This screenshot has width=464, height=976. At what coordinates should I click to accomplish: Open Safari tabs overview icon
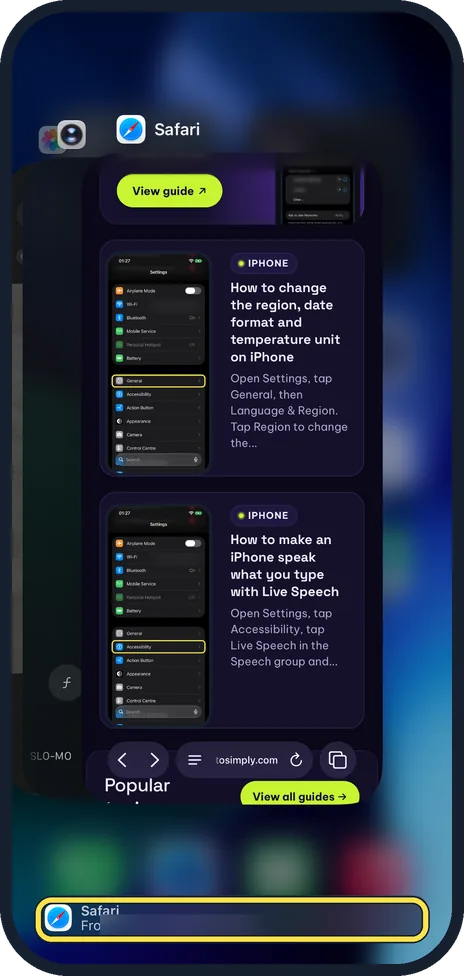pyautogui.click(x=338, y=760)
